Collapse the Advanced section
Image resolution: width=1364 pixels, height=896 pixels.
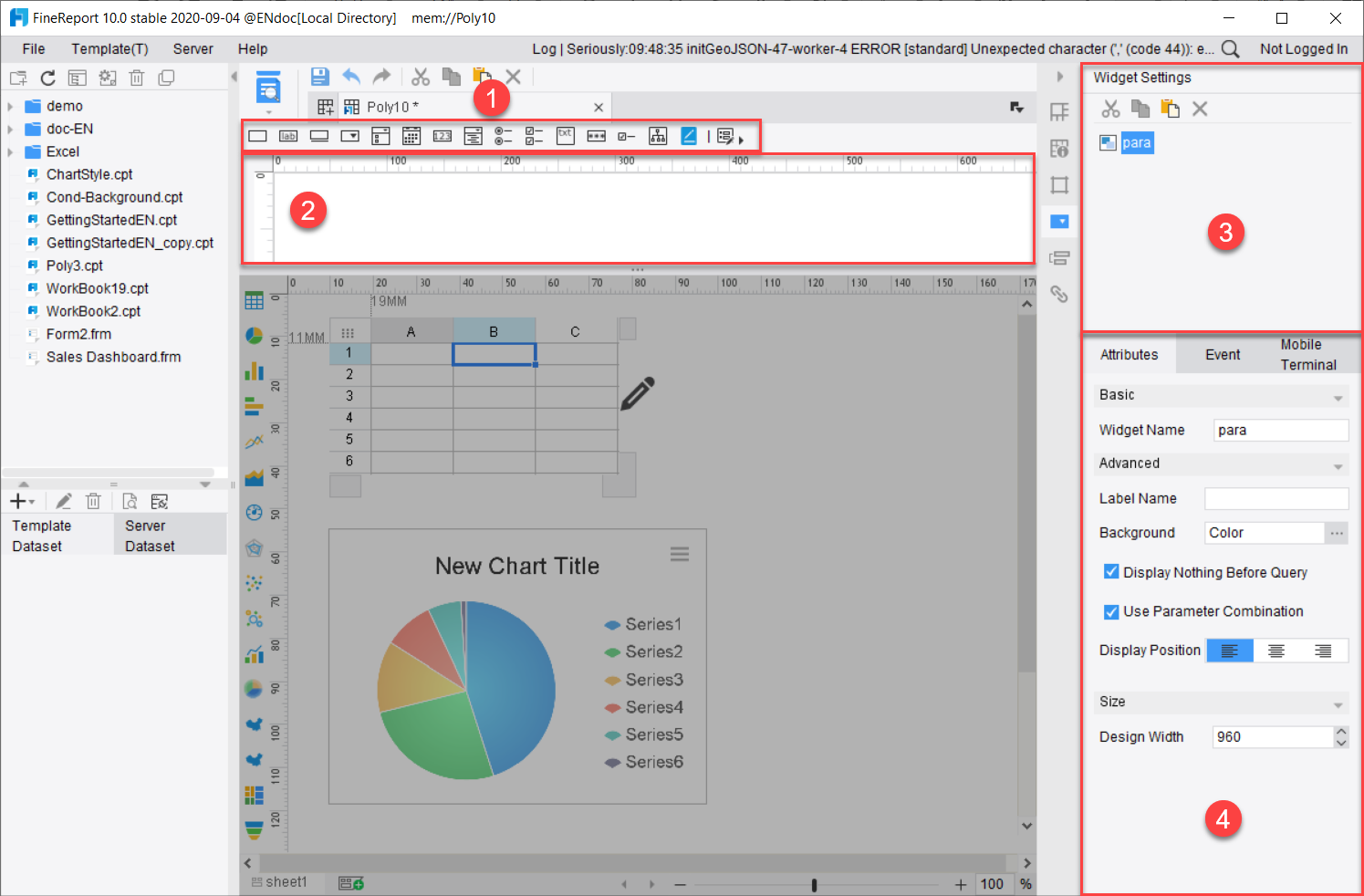[1337, 464]
